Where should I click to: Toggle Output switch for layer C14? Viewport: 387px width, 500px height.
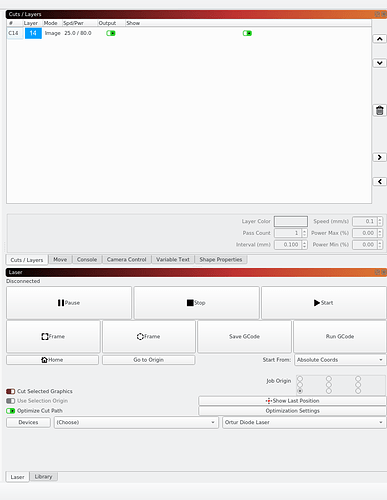coord(111,33)
